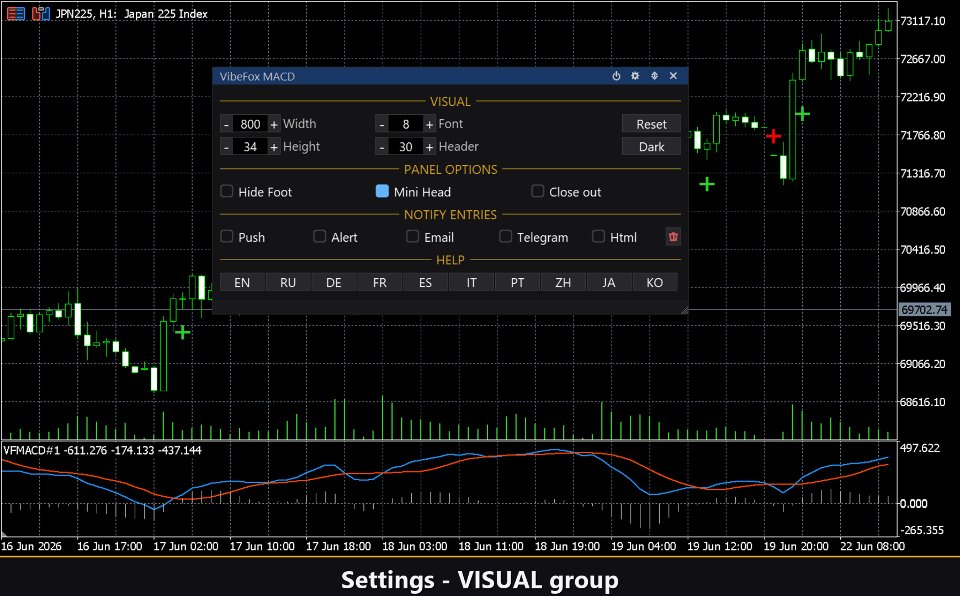Click the 73117.10 price scale label

923,21
